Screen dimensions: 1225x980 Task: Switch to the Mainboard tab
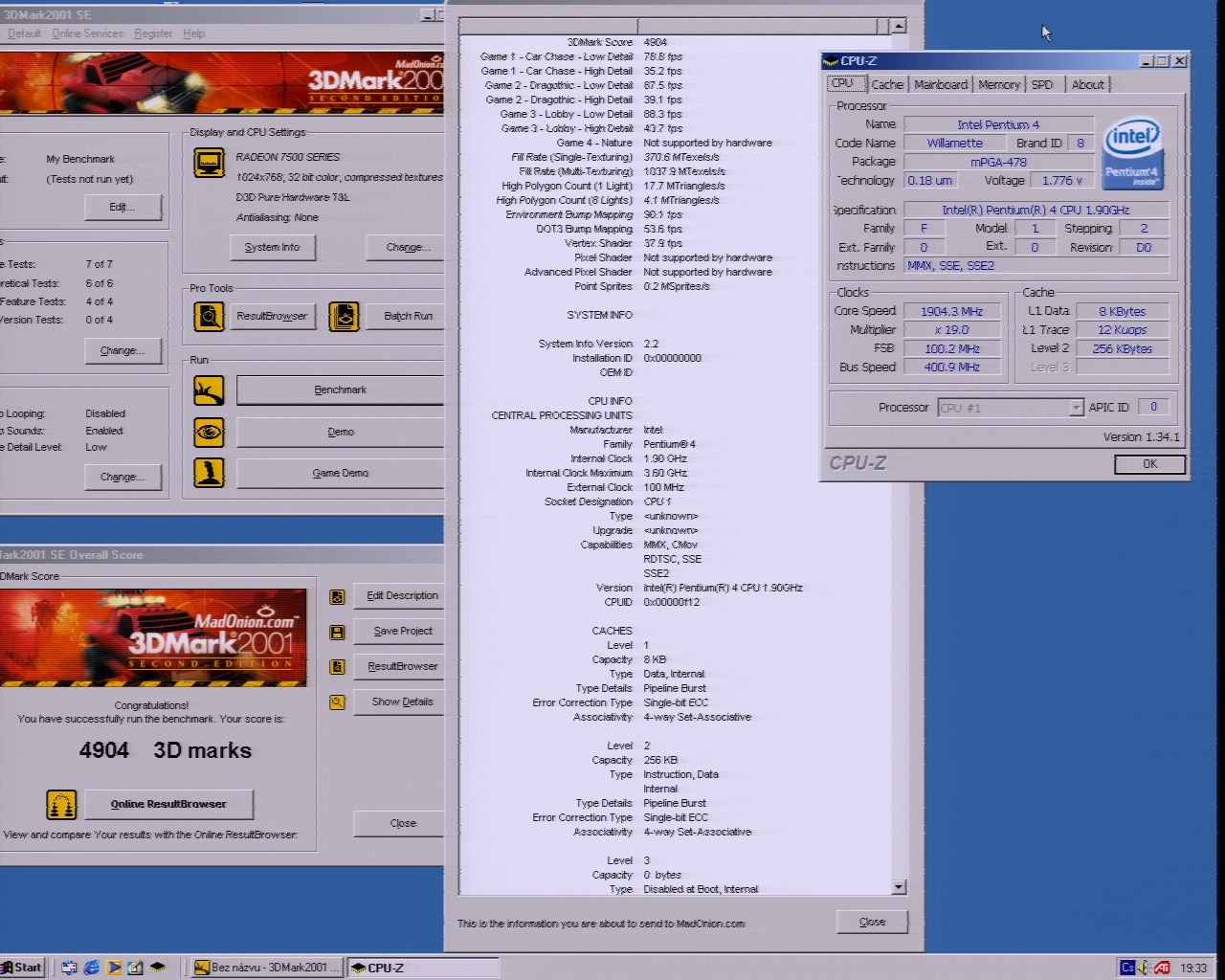(941, 85)
